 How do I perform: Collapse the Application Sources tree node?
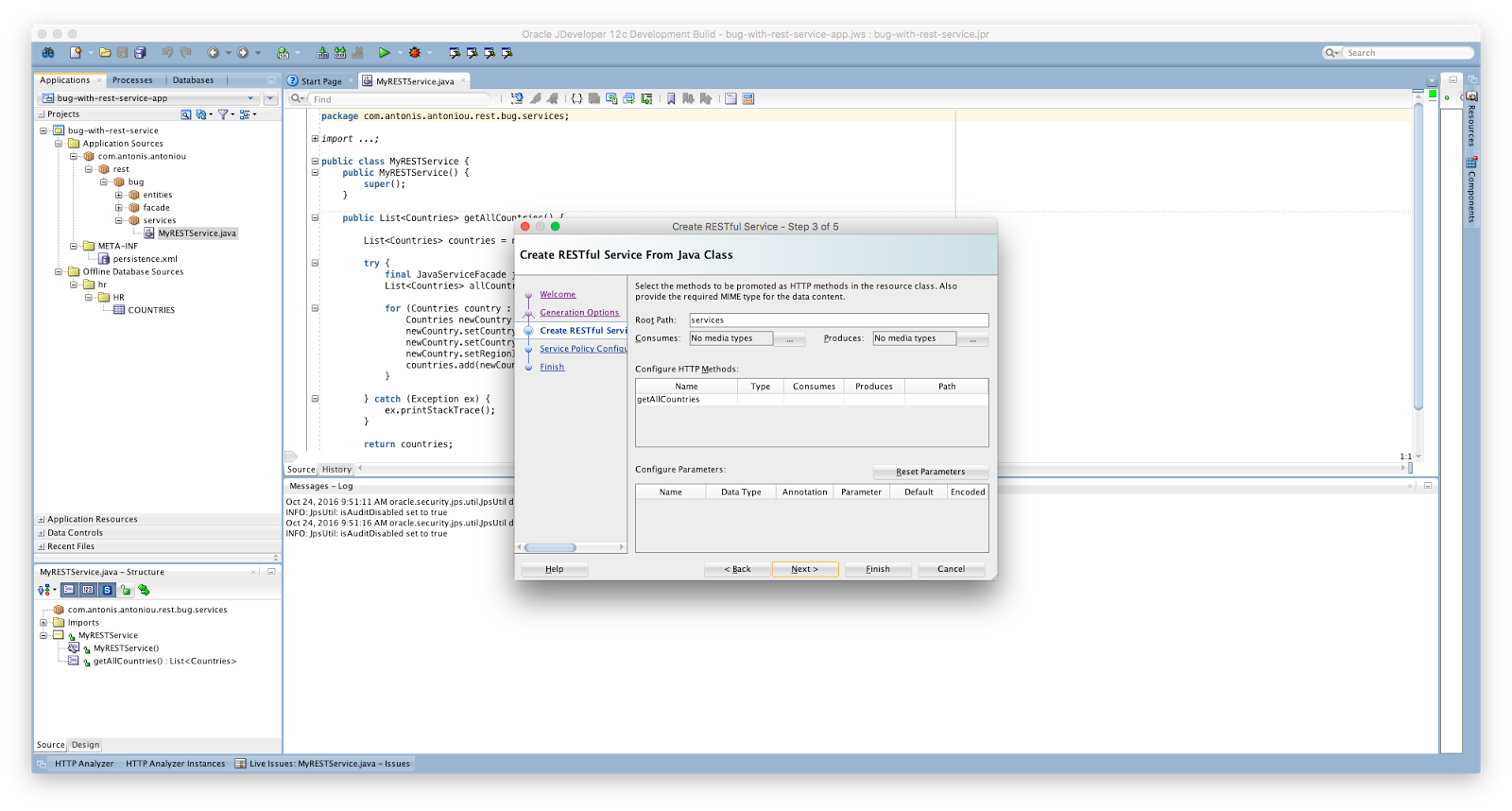click(x=59, y=144)
